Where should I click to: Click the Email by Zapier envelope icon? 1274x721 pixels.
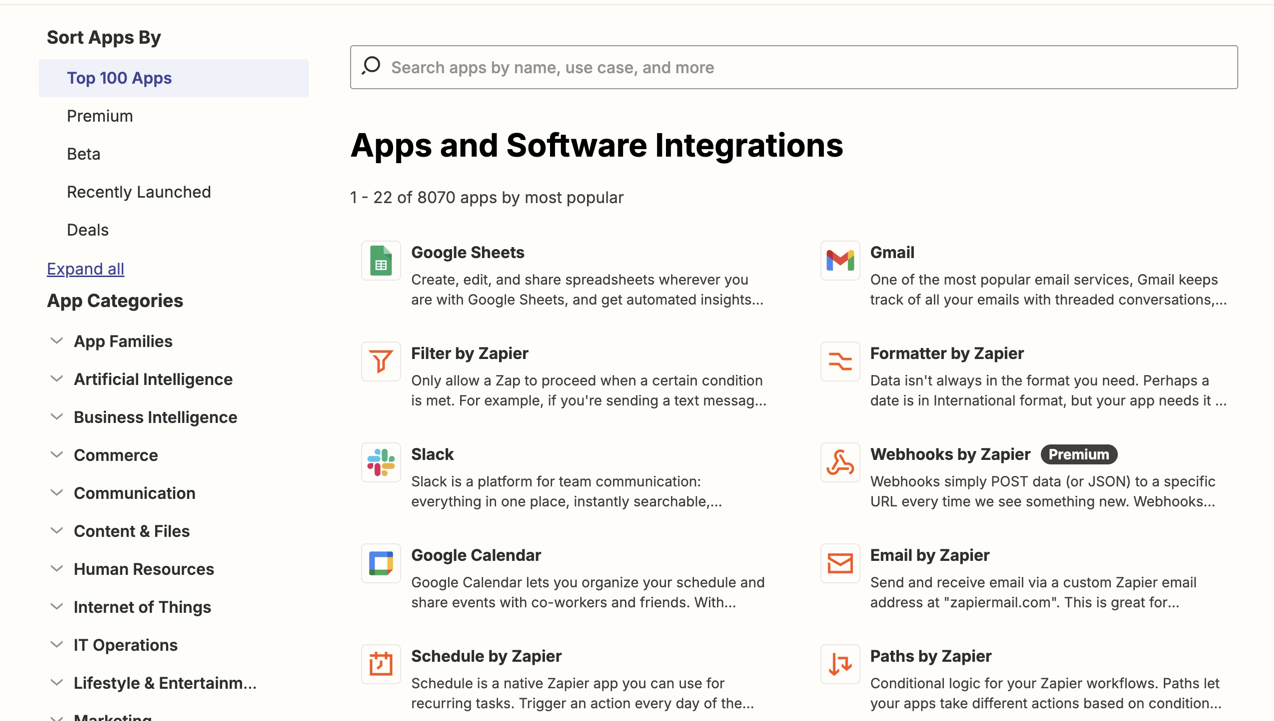point(840,563)
